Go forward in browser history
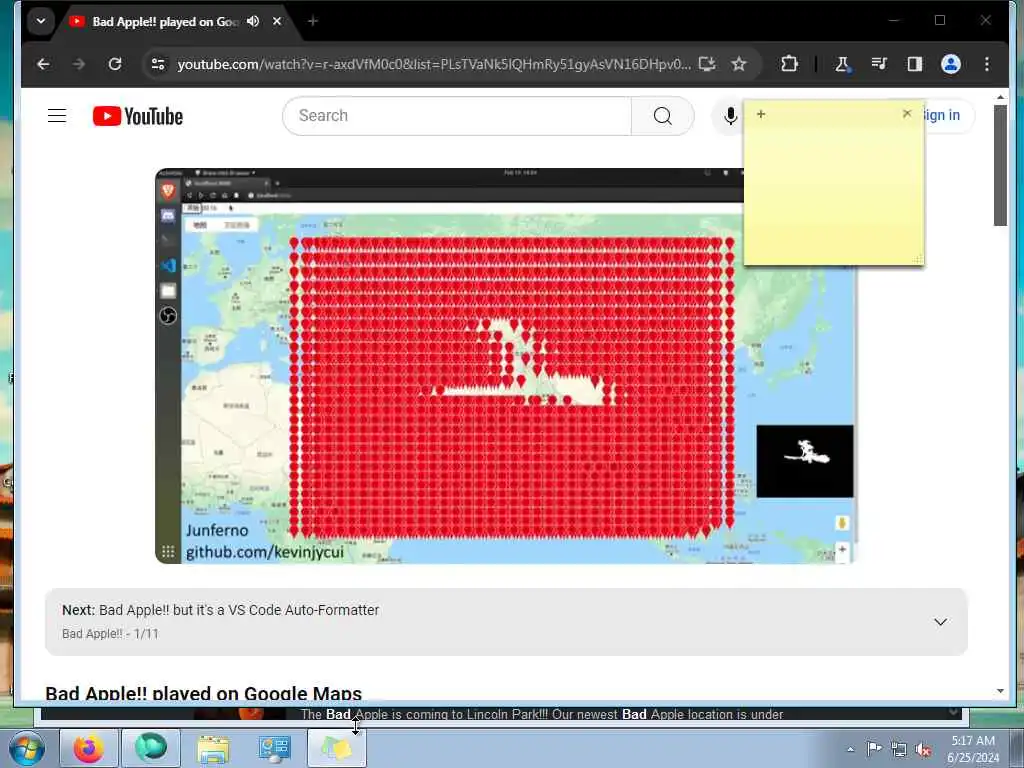1024x768 pixels. (x=79, y=64)
